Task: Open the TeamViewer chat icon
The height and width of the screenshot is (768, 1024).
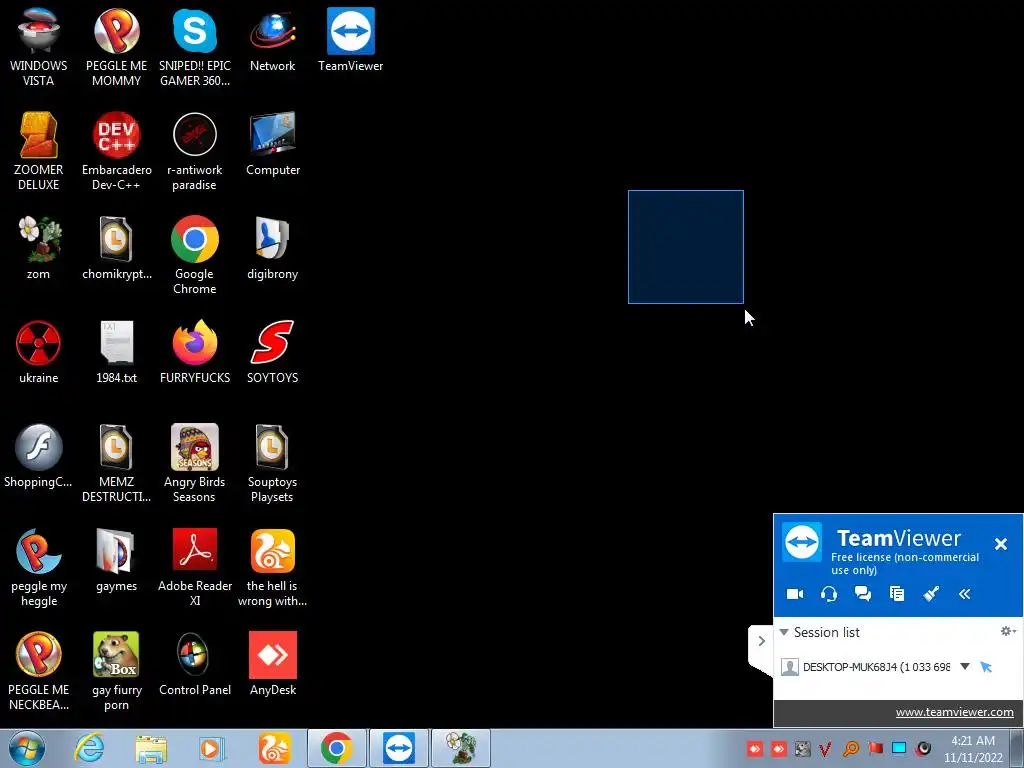Action: coord(863,594)
